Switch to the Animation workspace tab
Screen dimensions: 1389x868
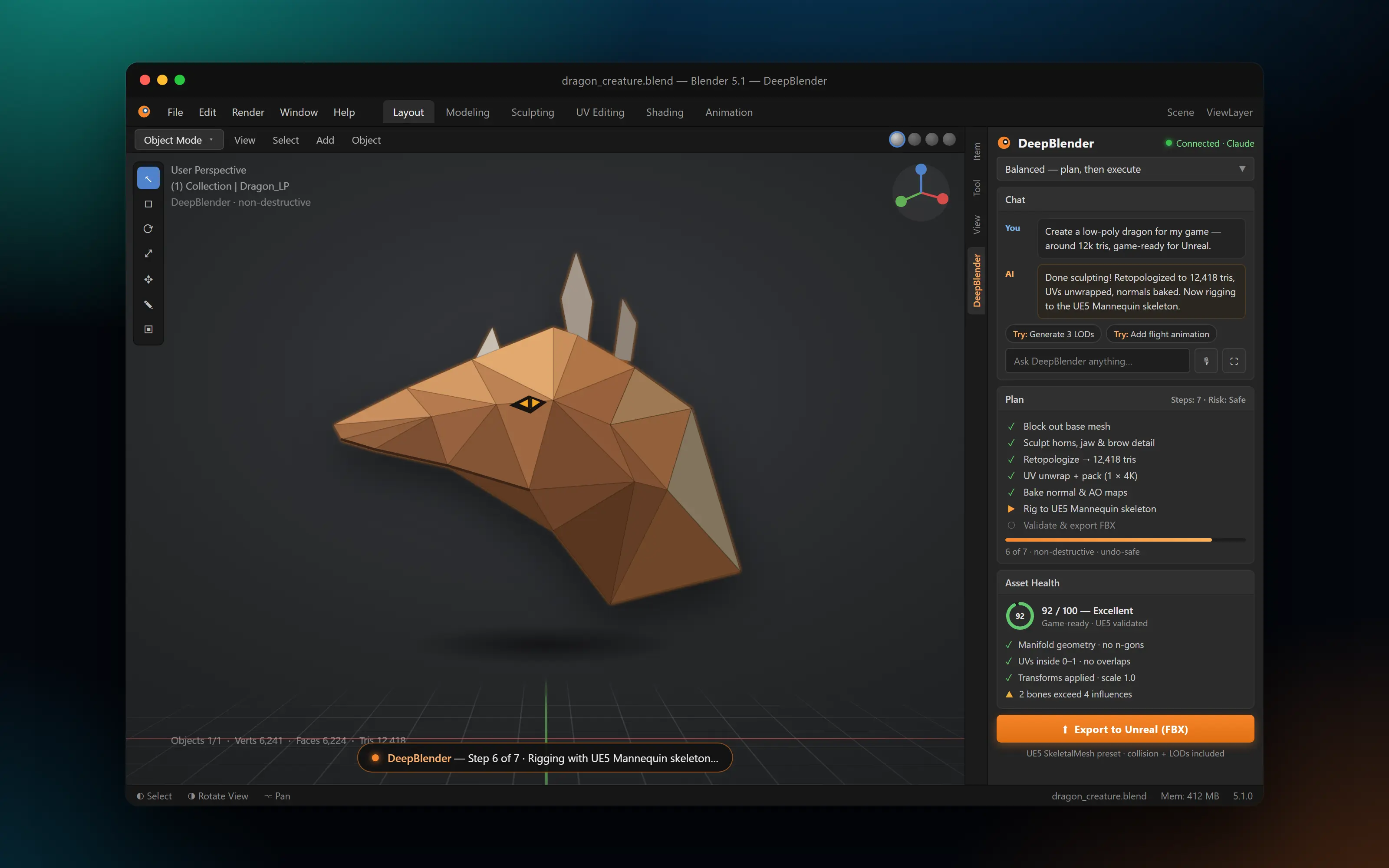coord(728,112)
